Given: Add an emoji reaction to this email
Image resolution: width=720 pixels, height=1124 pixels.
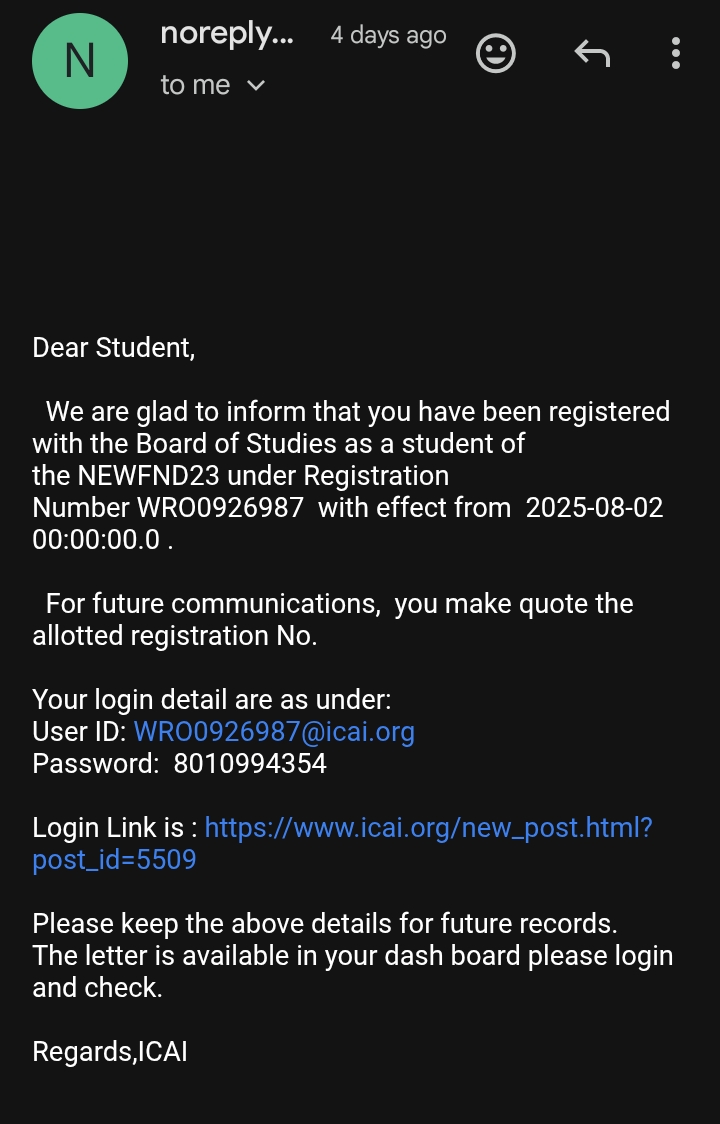Looking at the screenshot, I should coord(496,53).
